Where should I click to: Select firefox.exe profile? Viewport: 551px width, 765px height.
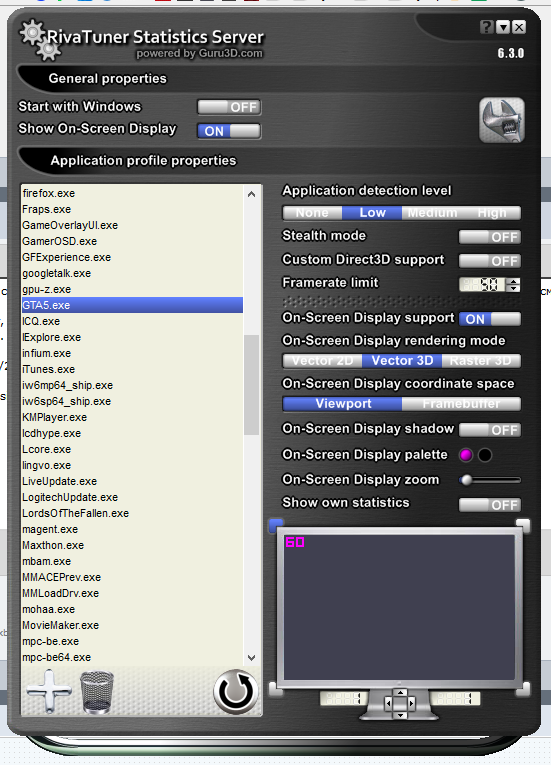point(132,193)
